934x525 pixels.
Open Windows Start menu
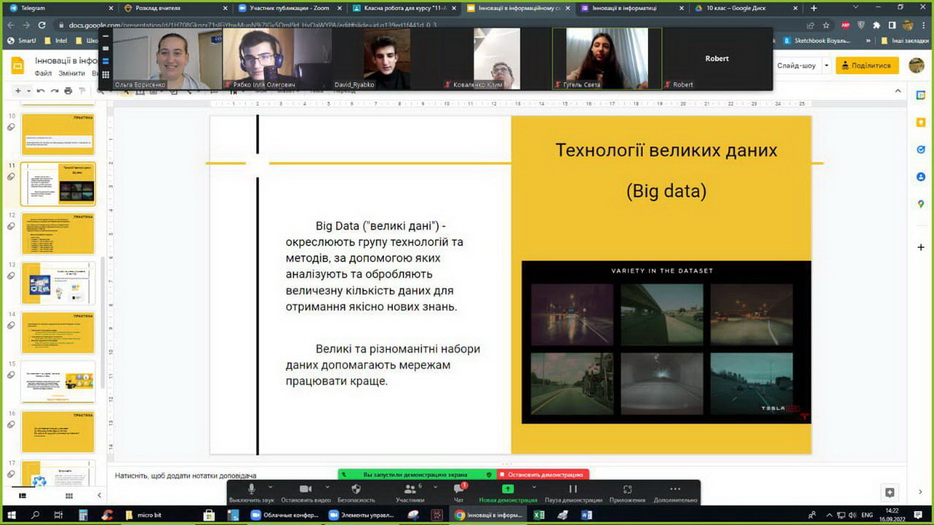[x=11, y=515]
